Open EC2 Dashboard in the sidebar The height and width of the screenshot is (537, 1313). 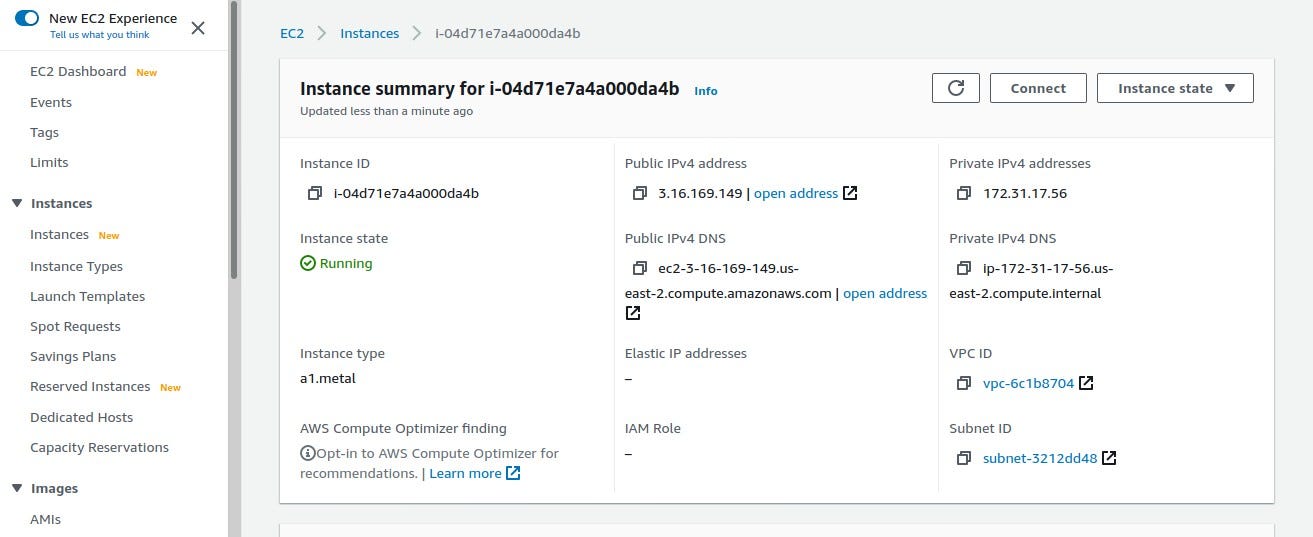pyautogui.click(x=78, y=71)
